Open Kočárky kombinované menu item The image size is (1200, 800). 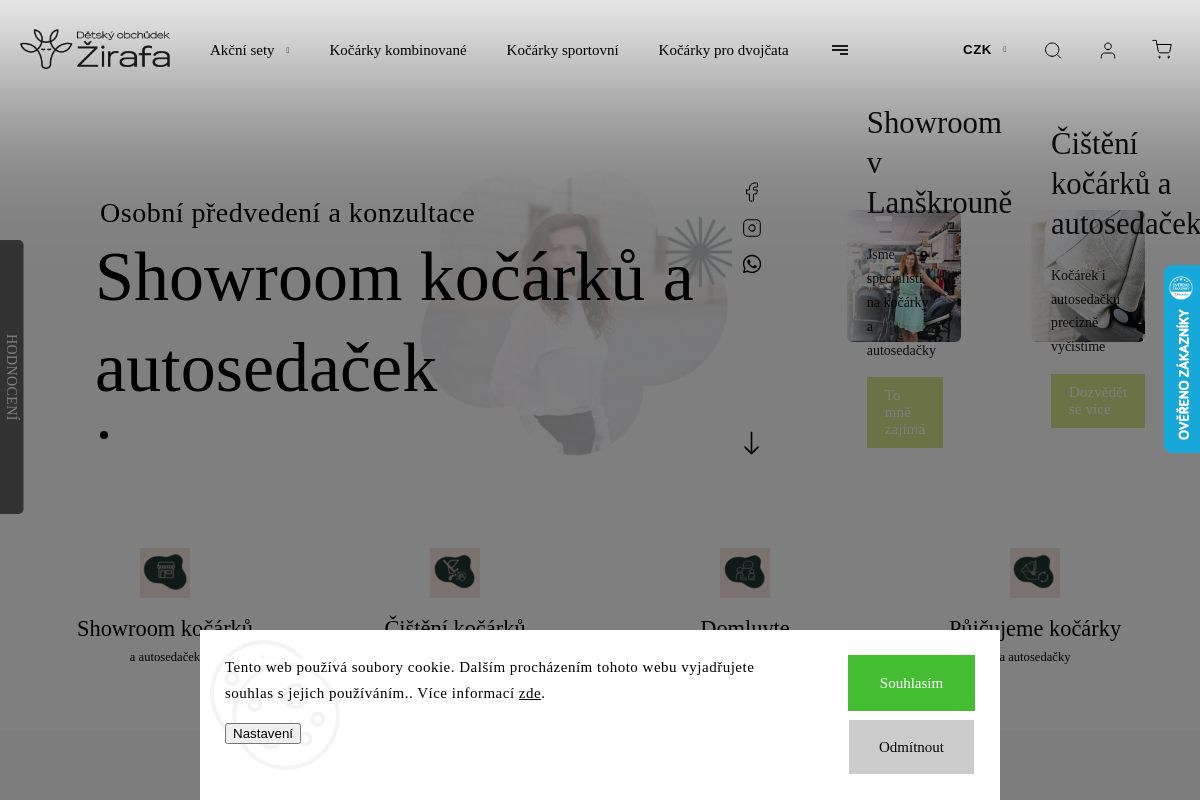point(398,50)
